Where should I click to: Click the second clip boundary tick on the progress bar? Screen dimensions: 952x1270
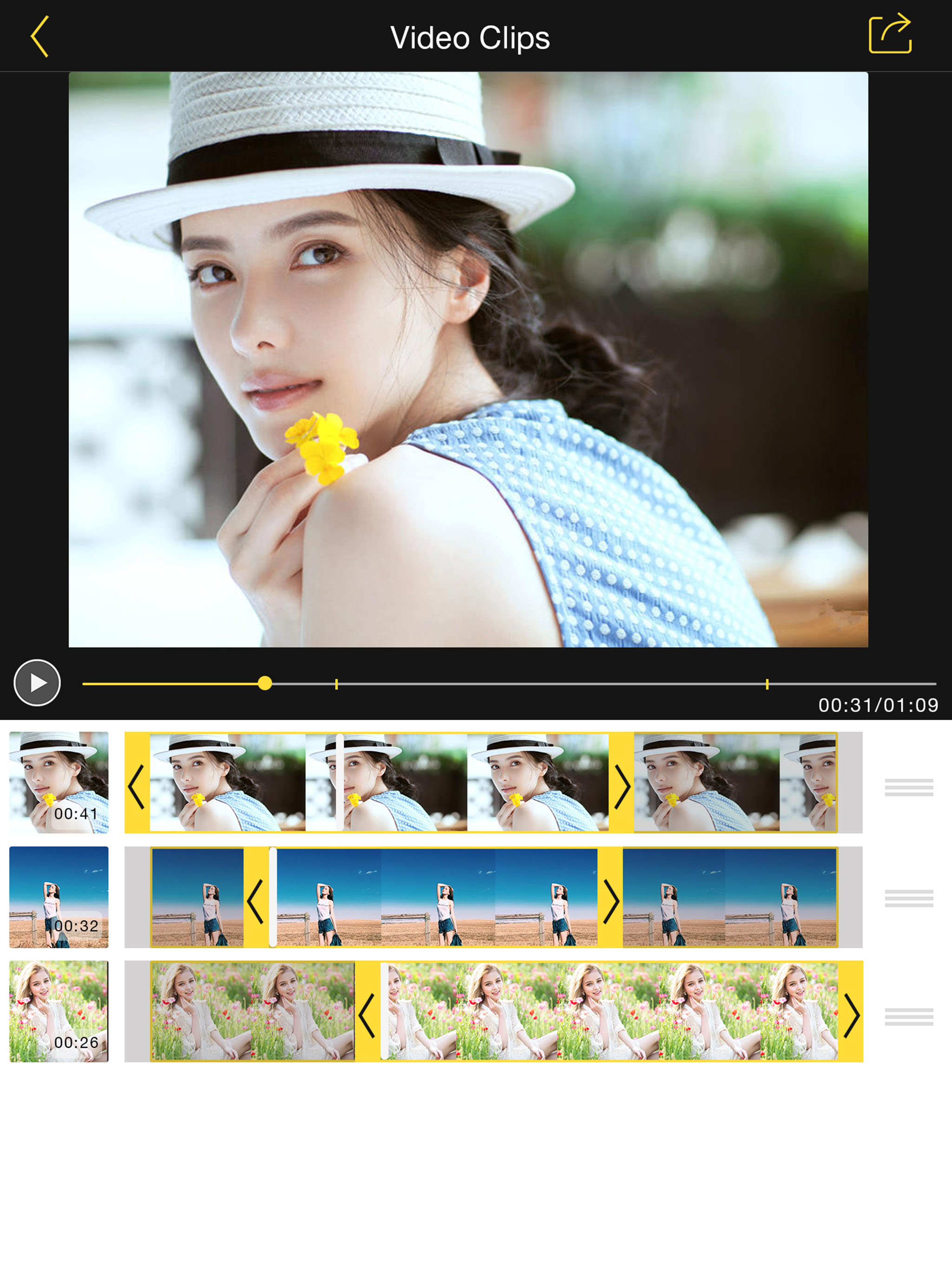click(x=767, y=684)
